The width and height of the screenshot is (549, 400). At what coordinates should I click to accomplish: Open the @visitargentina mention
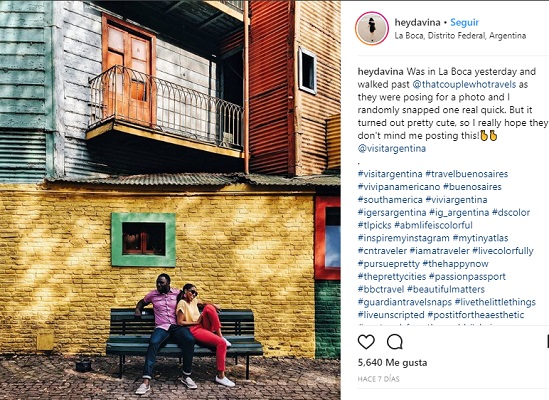tap(392, 149)
